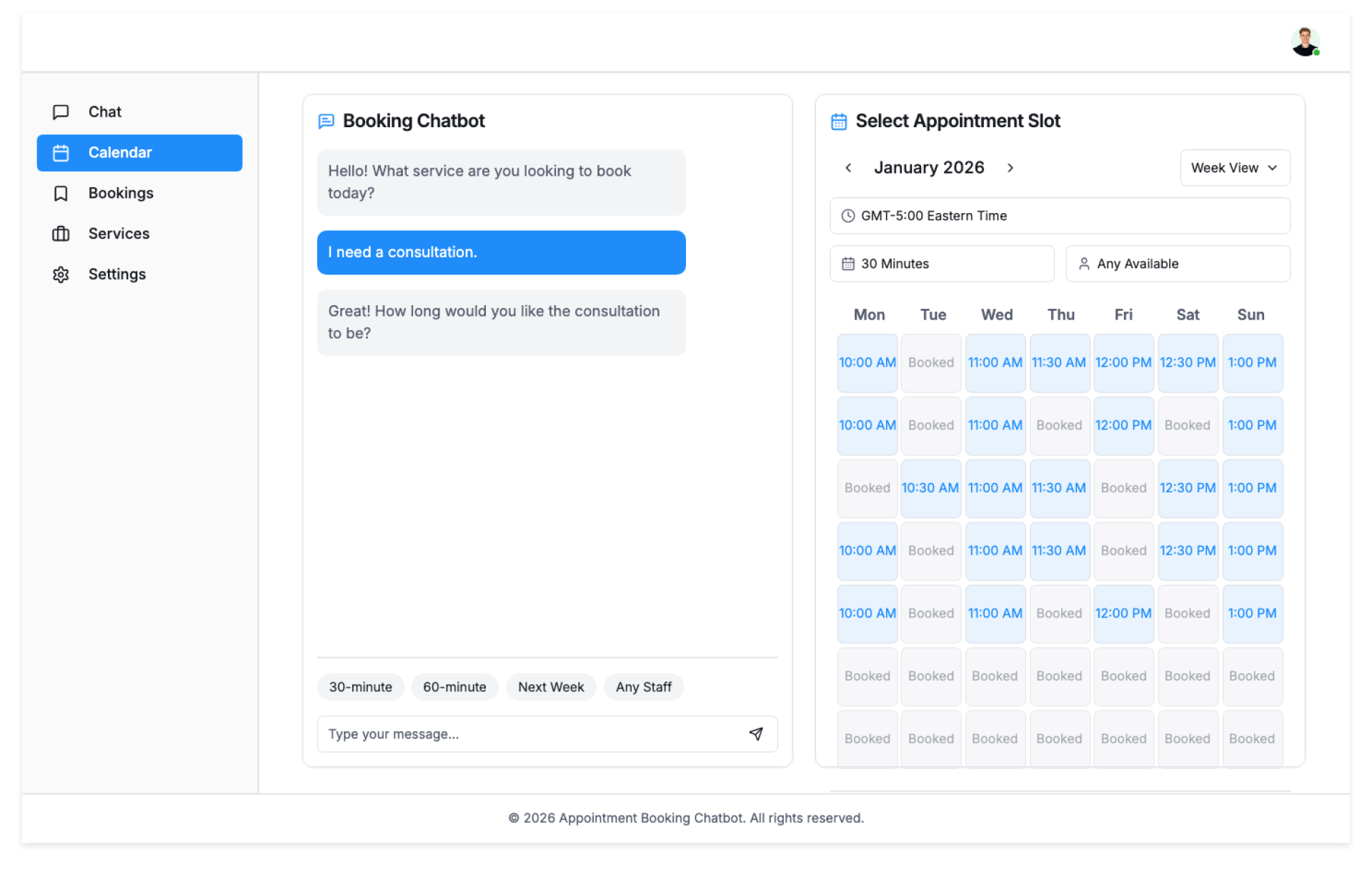The image size is (1372, 892).
Task: Go to next month with right chevron
Action: 1010,168
